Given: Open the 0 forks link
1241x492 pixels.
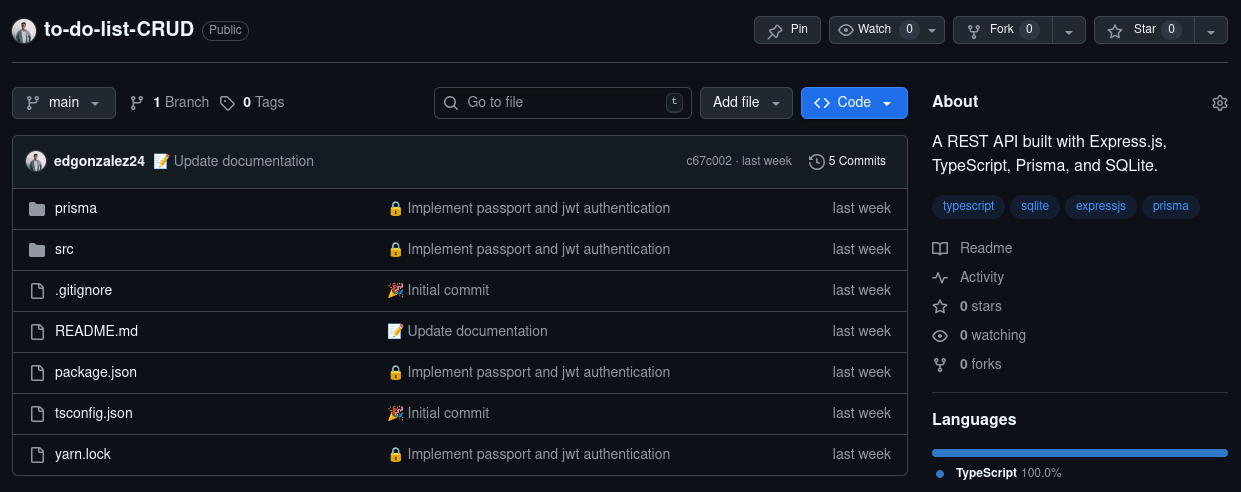Looking at the screenshot, I should click(967, 364).
